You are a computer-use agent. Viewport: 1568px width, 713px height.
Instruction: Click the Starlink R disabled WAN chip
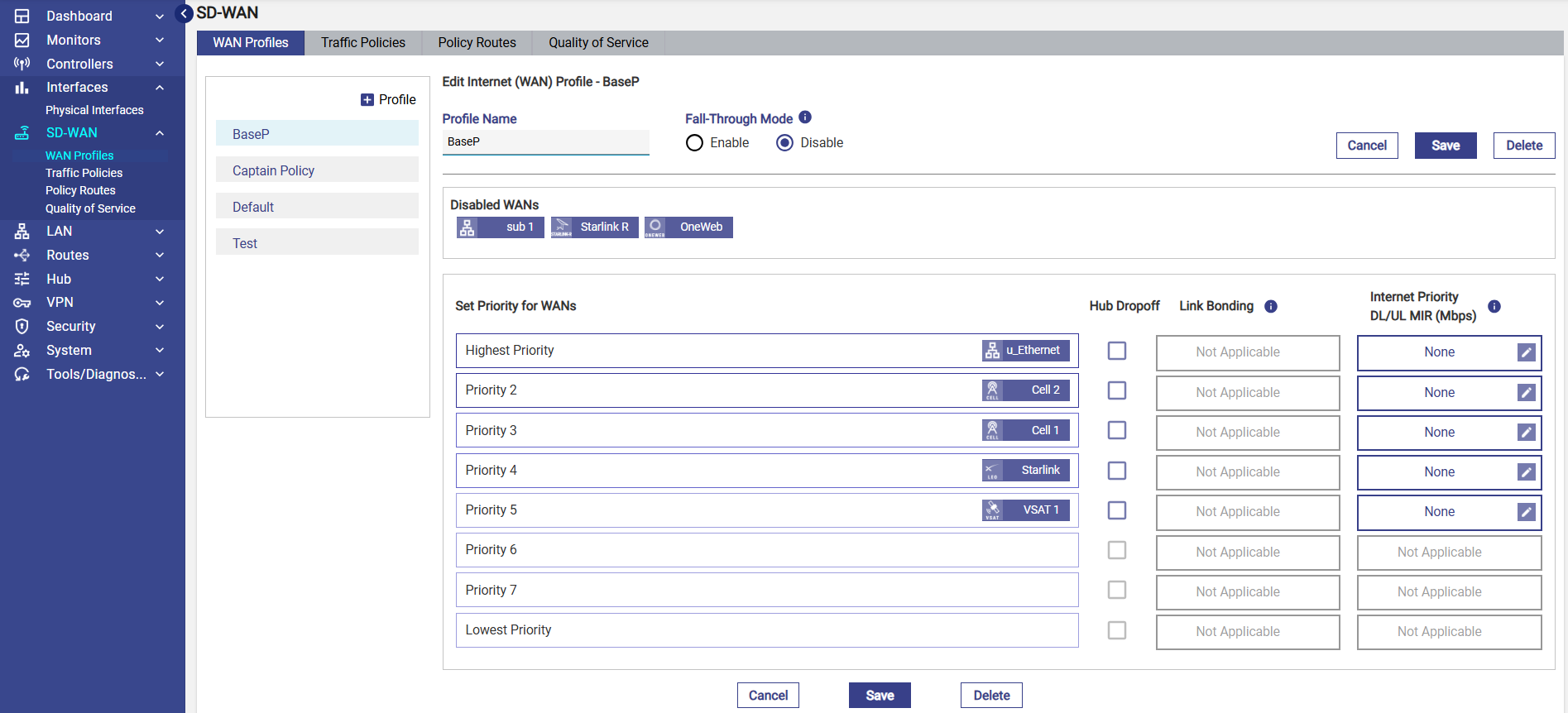tap(595, 227)
